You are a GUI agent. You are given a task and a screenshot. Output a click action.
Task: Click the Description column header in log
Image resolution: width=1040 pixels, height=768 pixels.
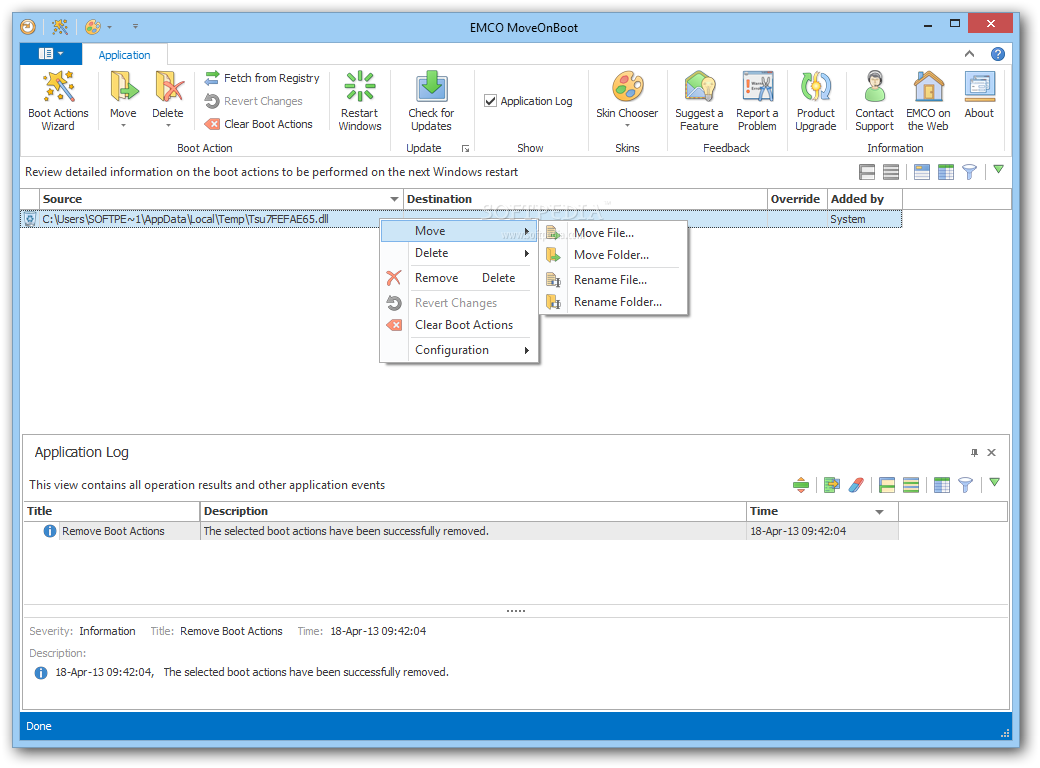click(x=473, y=511)
